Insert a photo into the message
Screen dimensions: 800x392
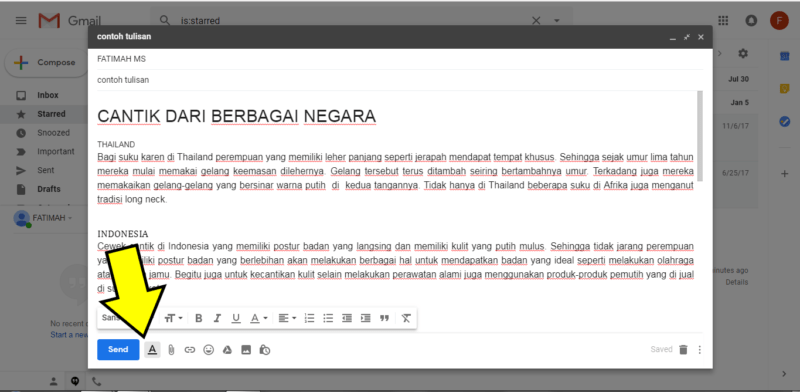(246, 350)
